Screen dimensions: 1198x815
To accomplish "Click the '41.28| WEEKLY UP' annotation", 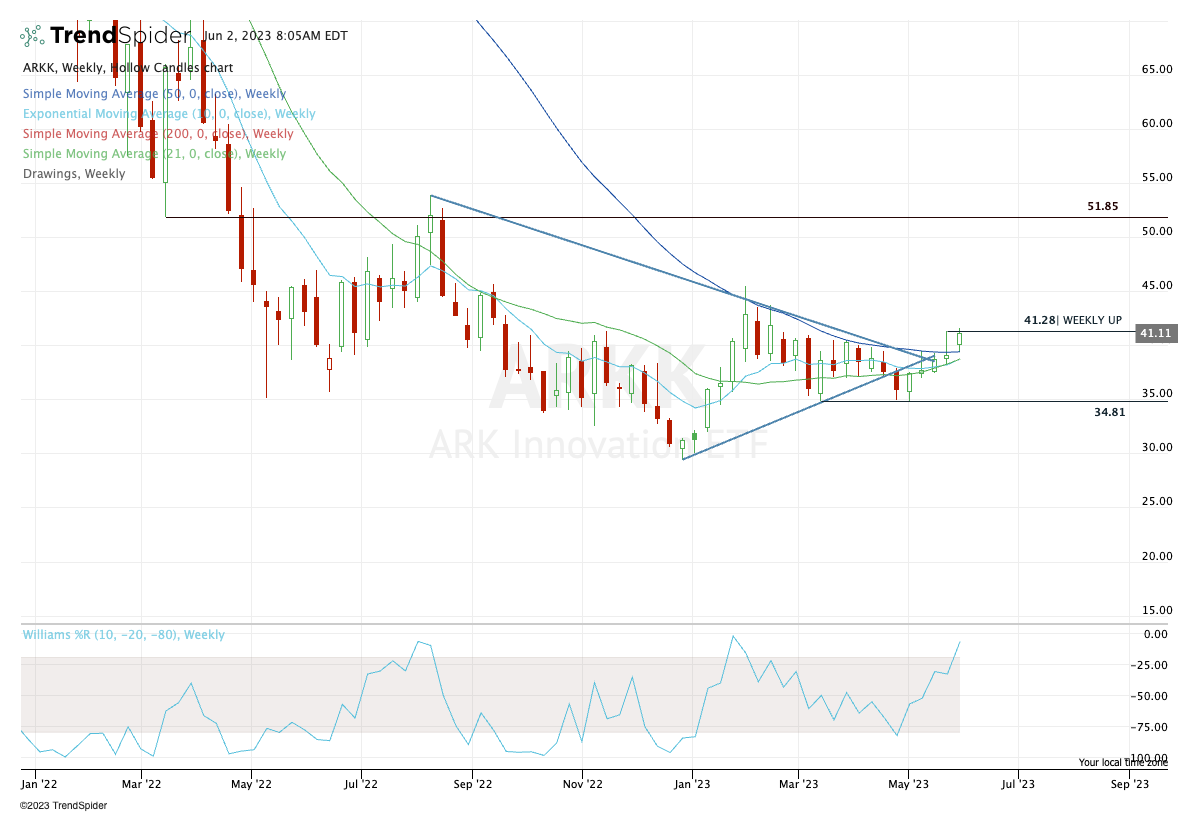I will (1073, 320).
